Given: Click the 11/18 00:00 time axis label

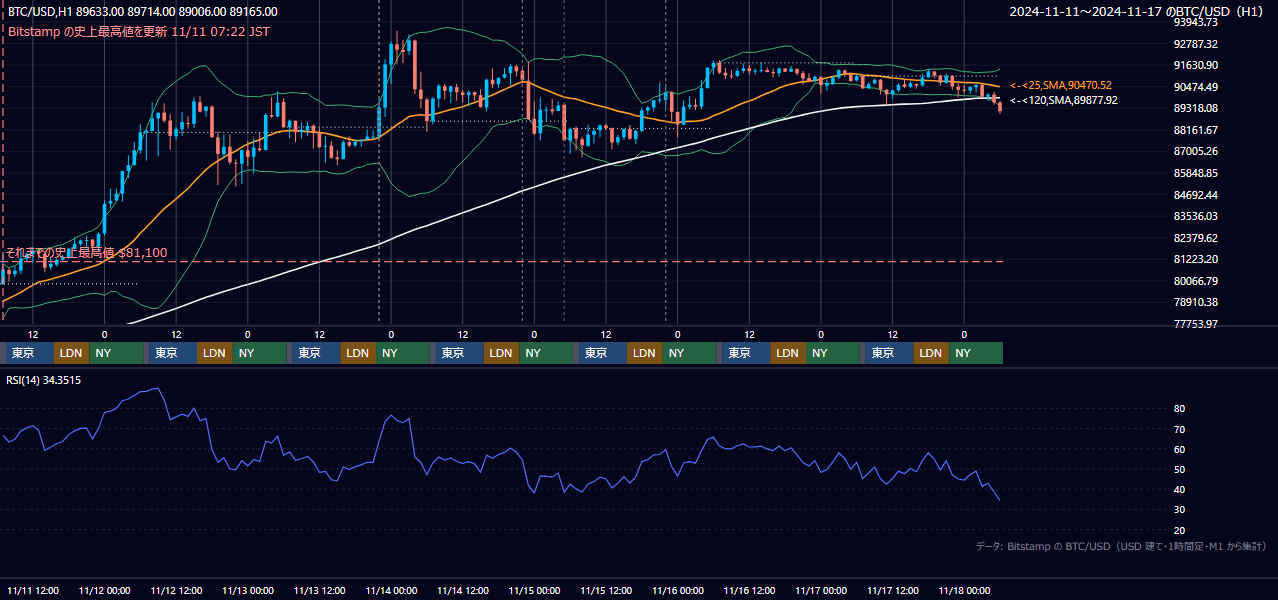Looking at the screenshot, I should (x=965, y=591).
